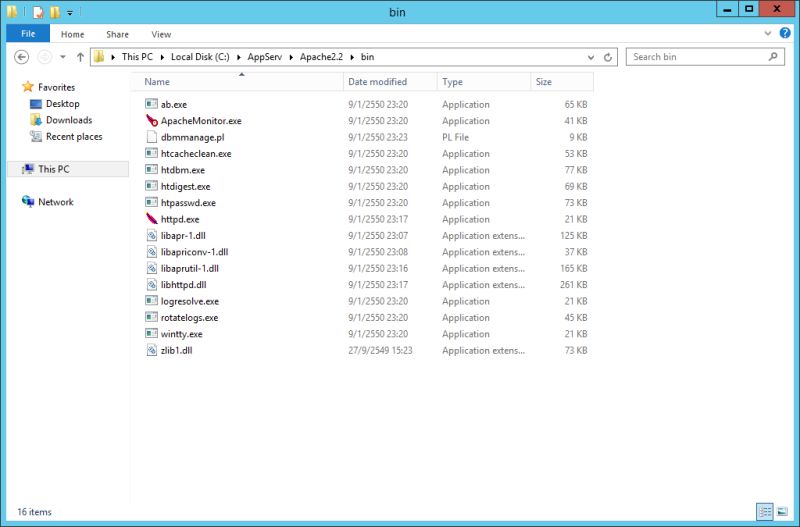Expand breadcrumb arrow after Local Disk (C:)
Image resolution: width=800 pixels, height=527 pixels.
point(238,57)
